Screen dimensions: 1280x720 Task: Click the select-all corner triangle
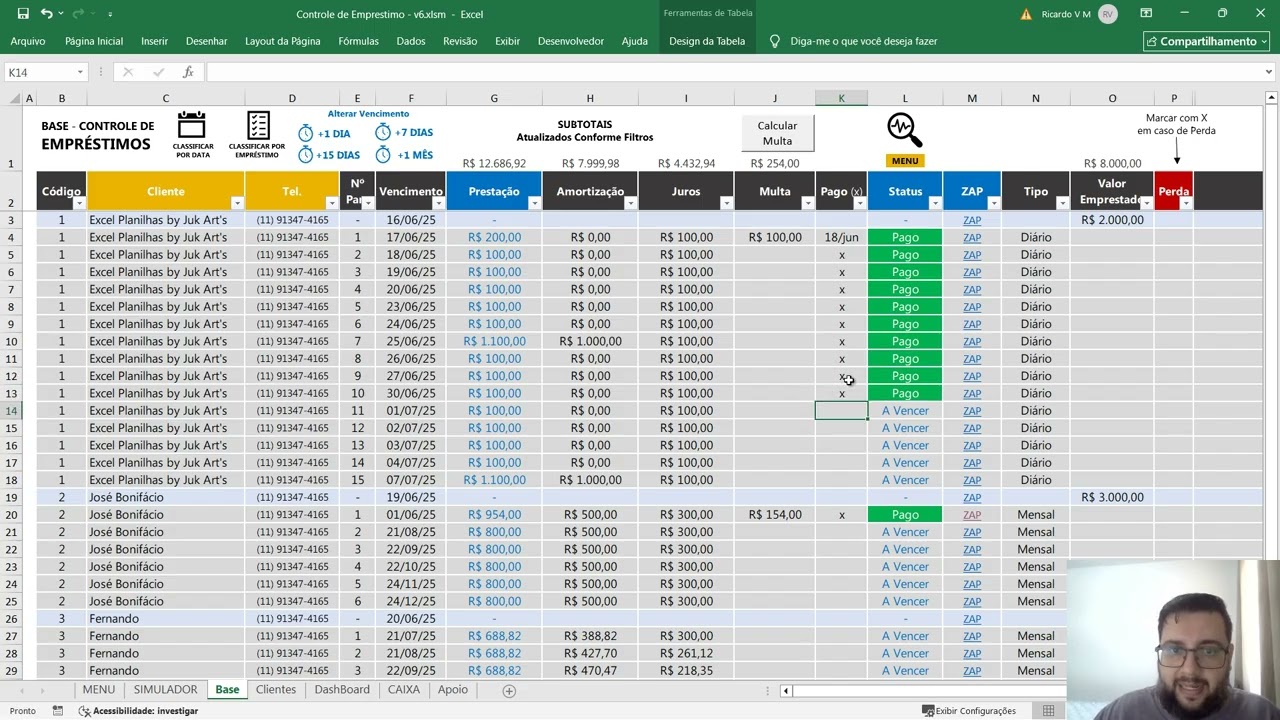pyautogui.click(x=14, y=98)
